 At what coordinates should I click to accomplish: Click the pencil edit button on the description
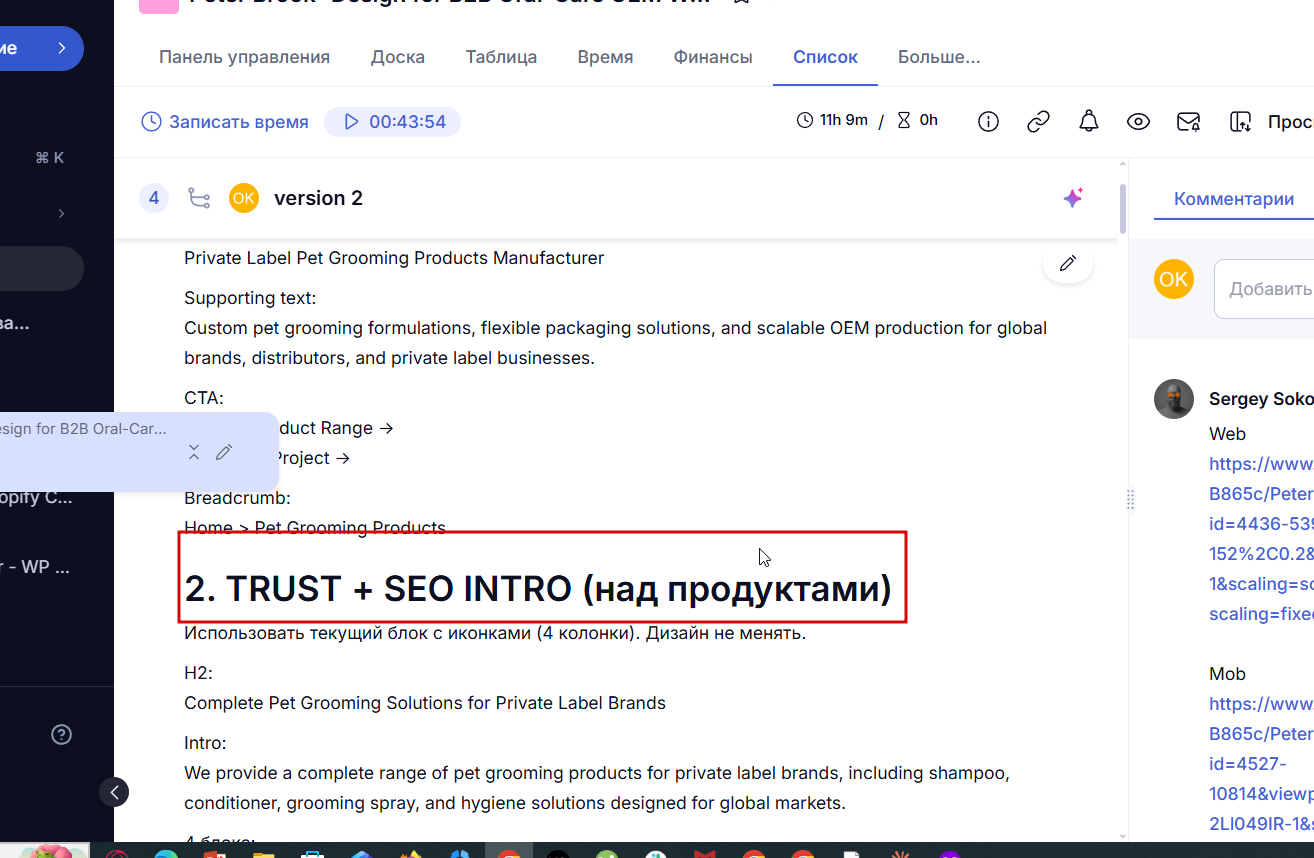click(x=1068, y=263)
